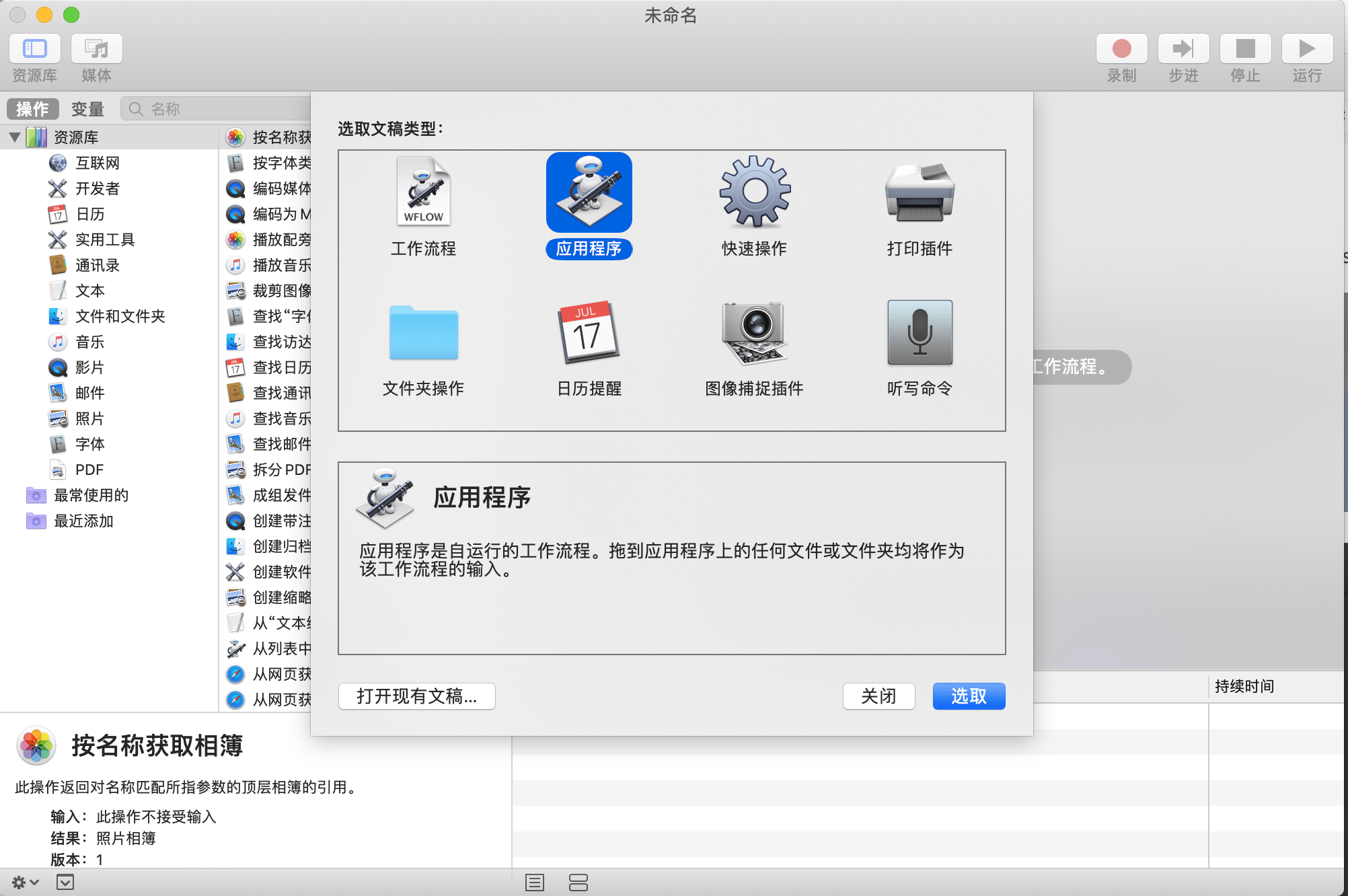This screenshot has width=1348, height=896.
Task: Pick the 日历提醒 calendar icon
Action: pyautogui.click(x=589, y=332)
